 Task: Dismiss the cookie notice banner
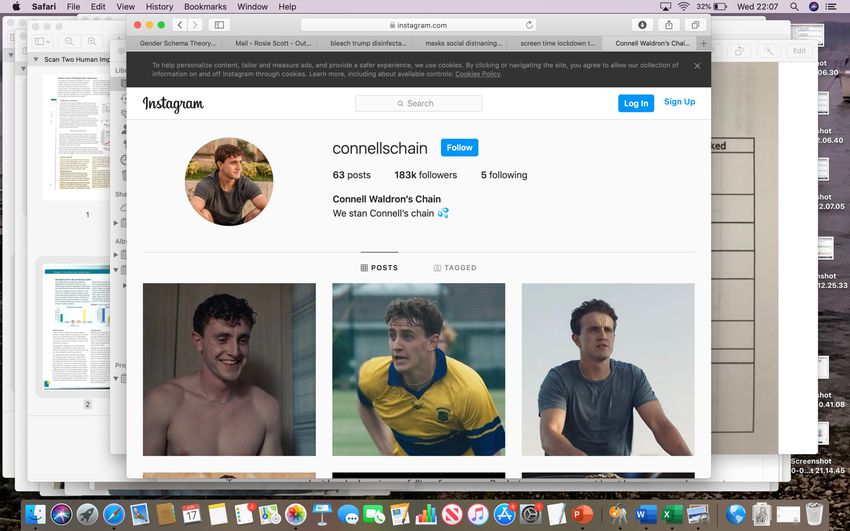click(x=697, y=66)
